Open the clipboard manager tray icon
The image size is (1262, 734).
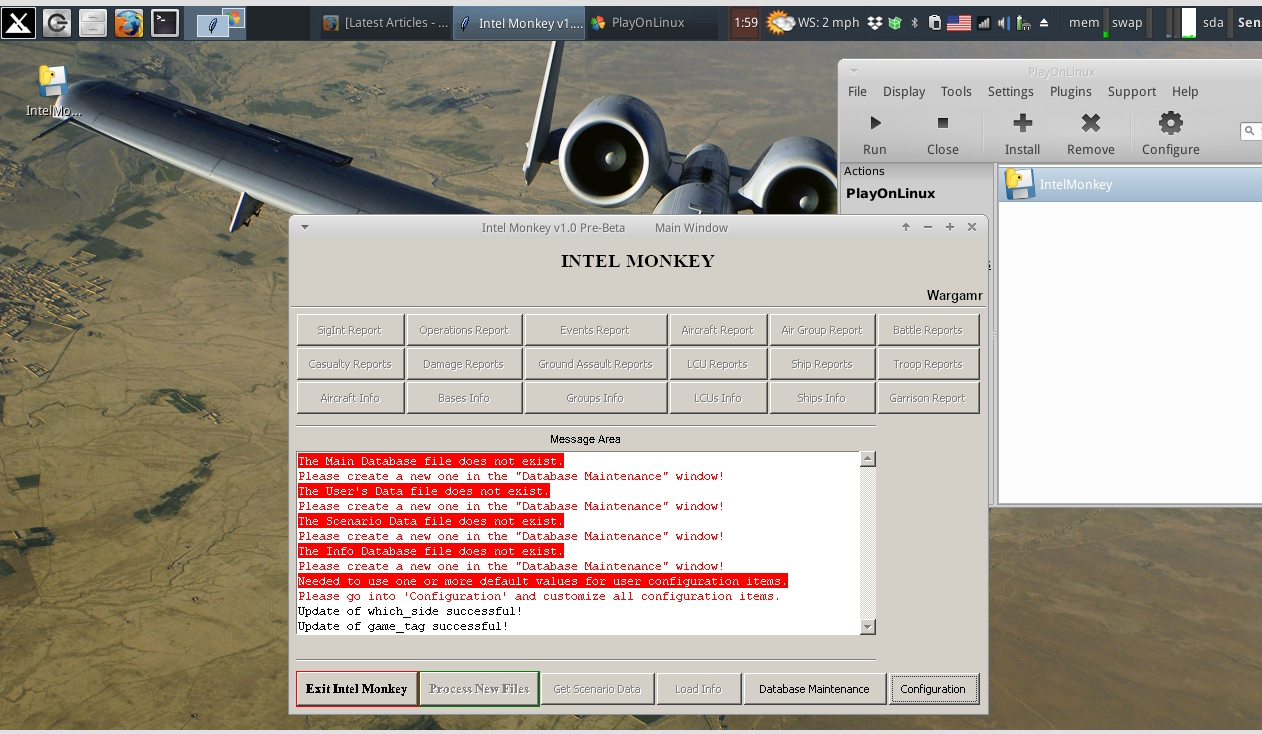click(934, 22)
